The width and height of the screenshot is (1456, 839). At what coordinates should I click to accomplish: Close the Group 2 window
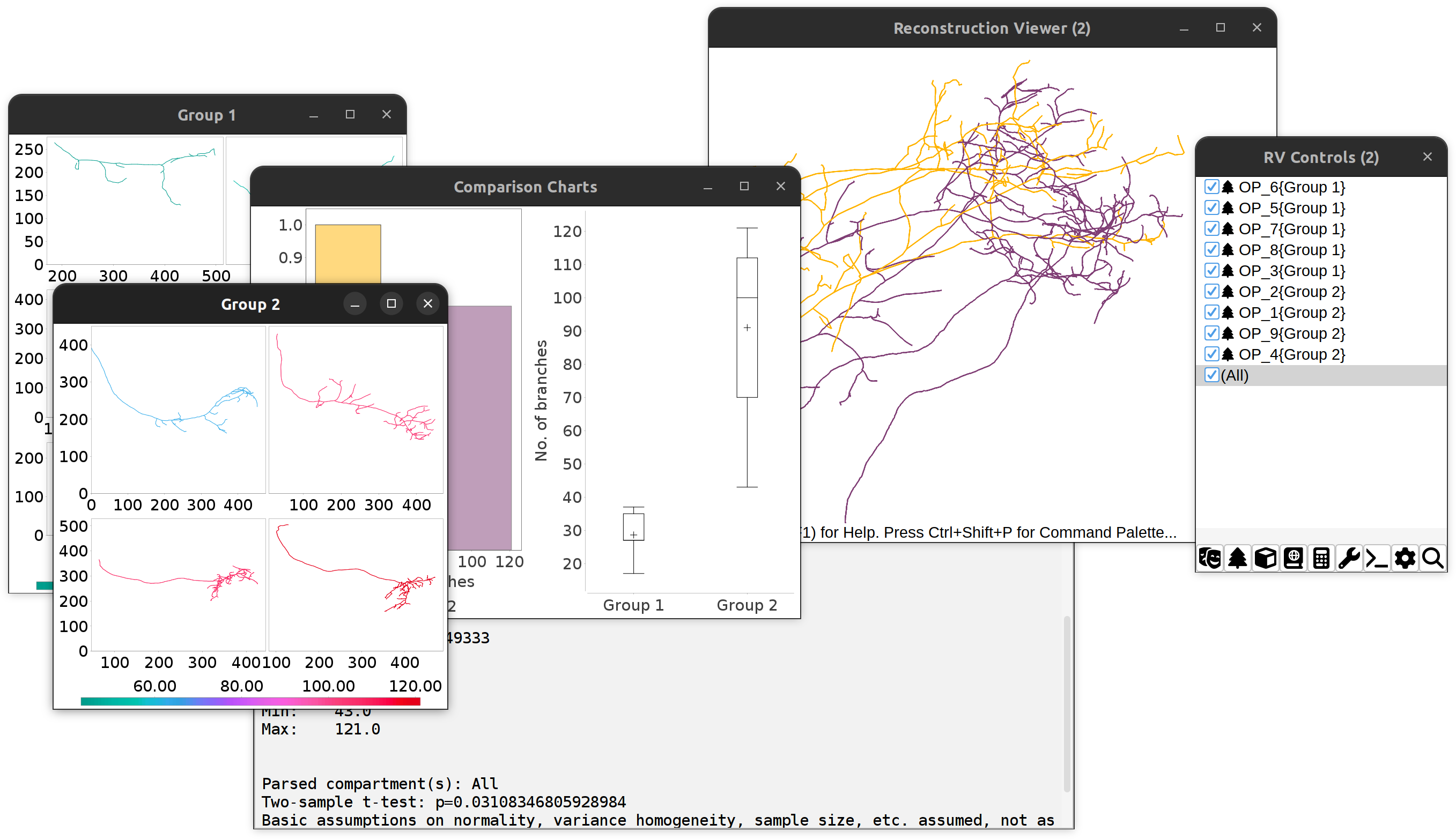click(x=428, y=303)
